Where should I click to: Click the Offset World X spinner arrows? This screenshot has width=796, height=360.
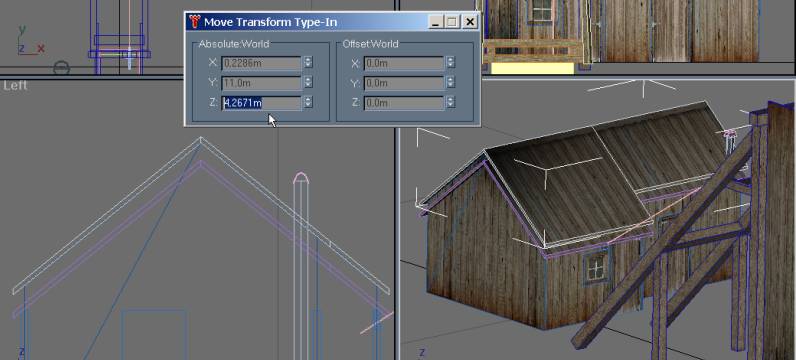pyautogui.click(x=450, y=62)
